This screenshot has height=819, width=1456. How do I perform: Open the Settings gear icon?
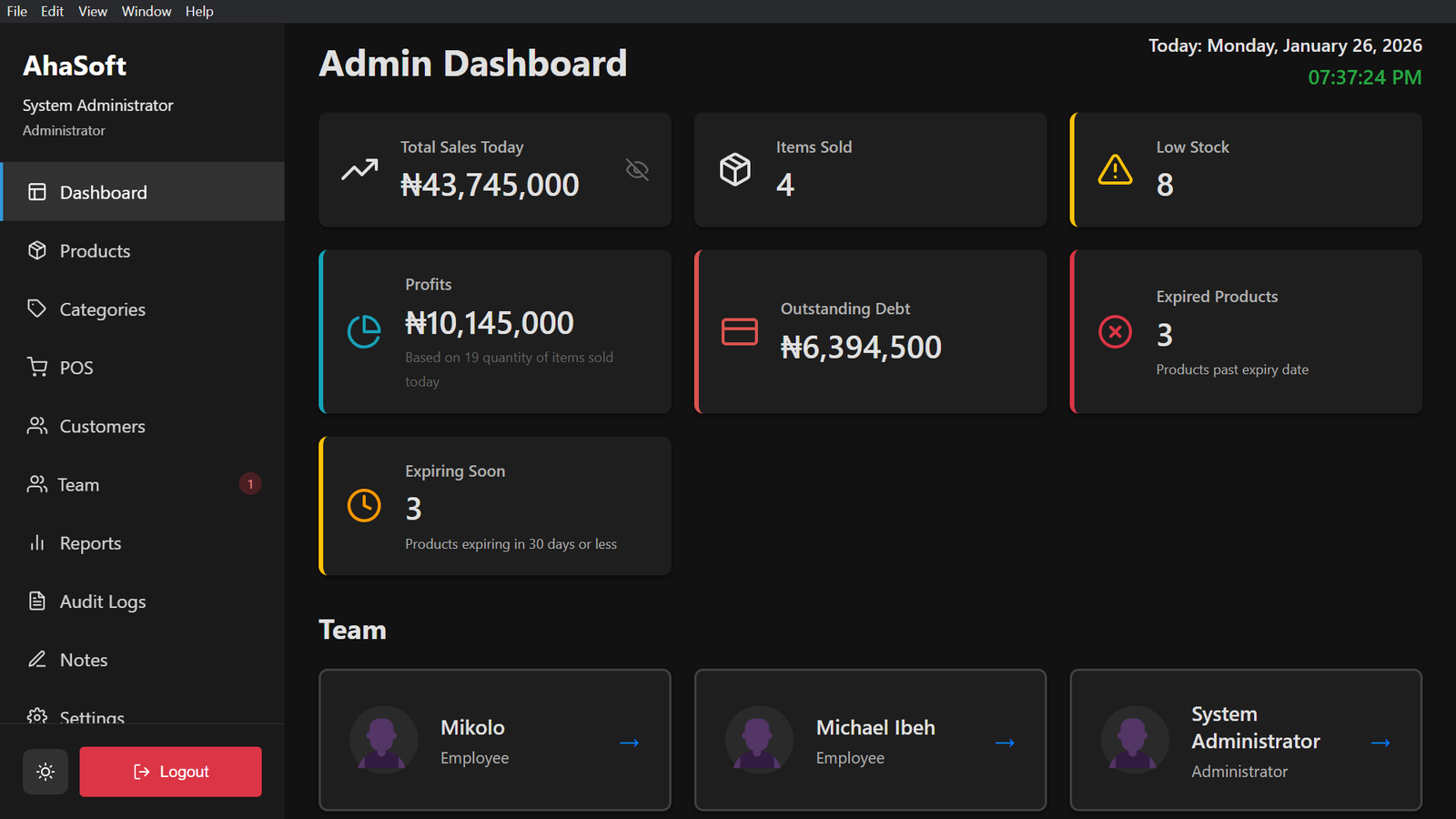(36, 717)
